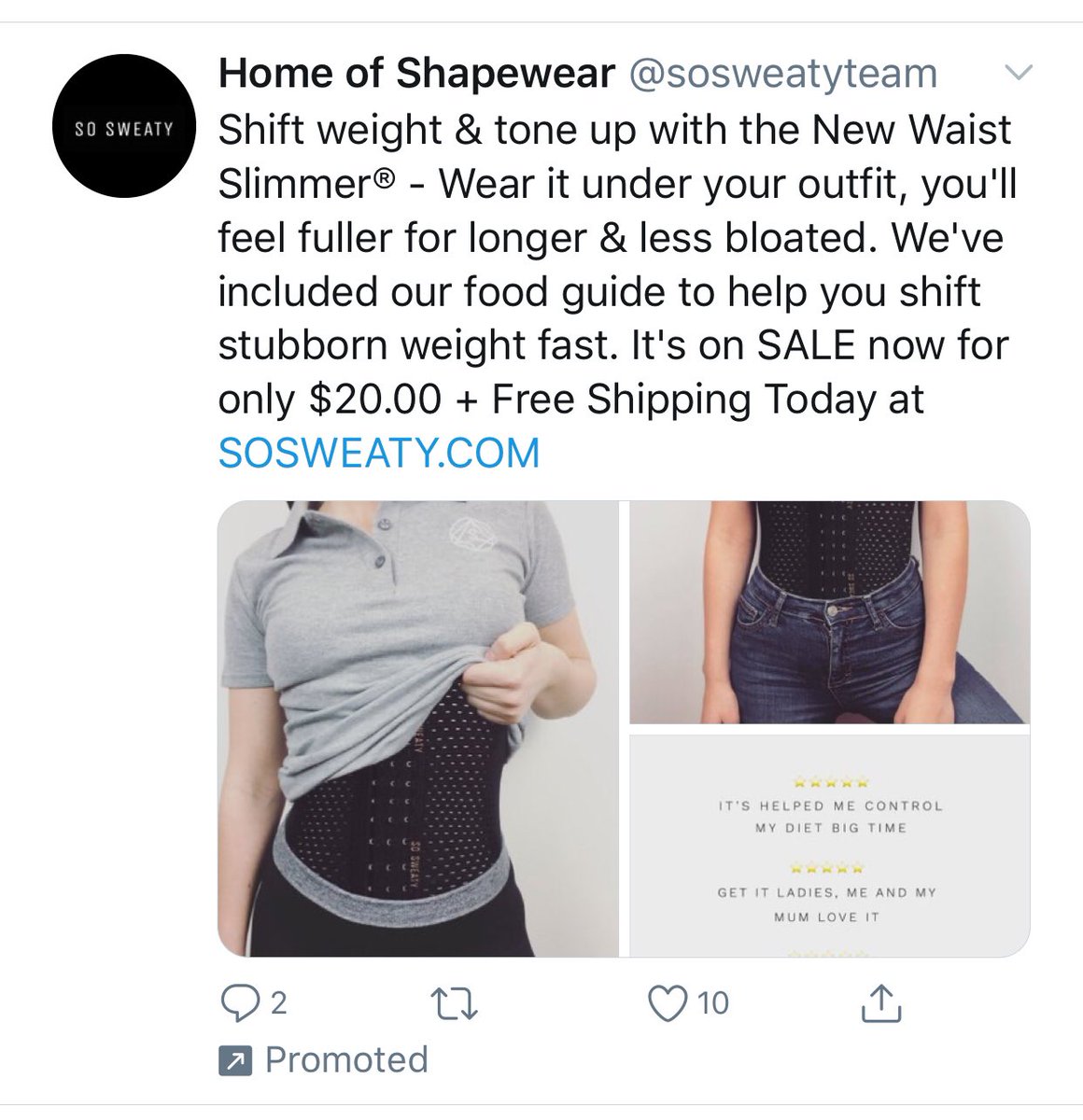Open the Home of Shapewear account name
Image resolution: width=1083 pixels, height=1120 pixels.
click(416, 73)
